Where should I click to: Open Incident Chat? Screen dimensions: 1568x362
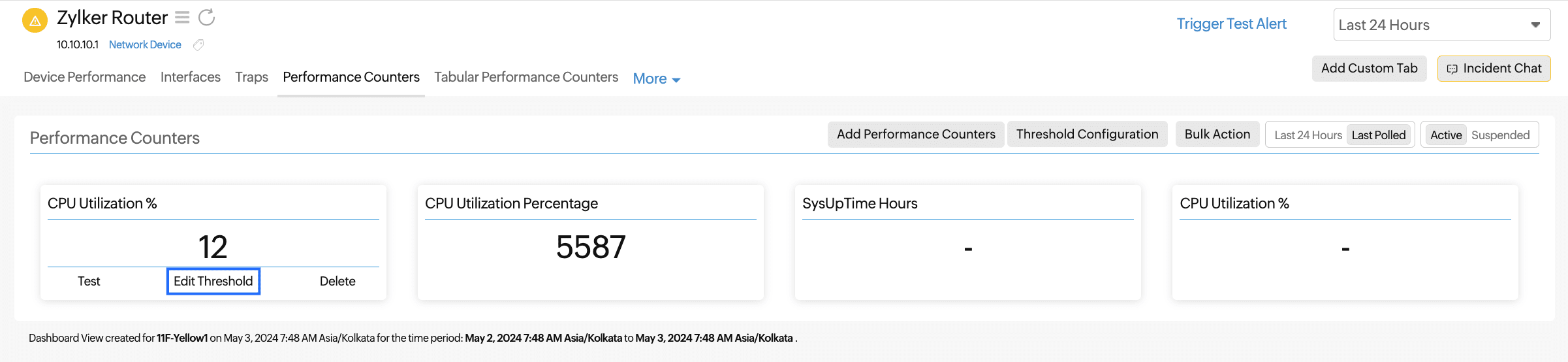pos(1494,69)
